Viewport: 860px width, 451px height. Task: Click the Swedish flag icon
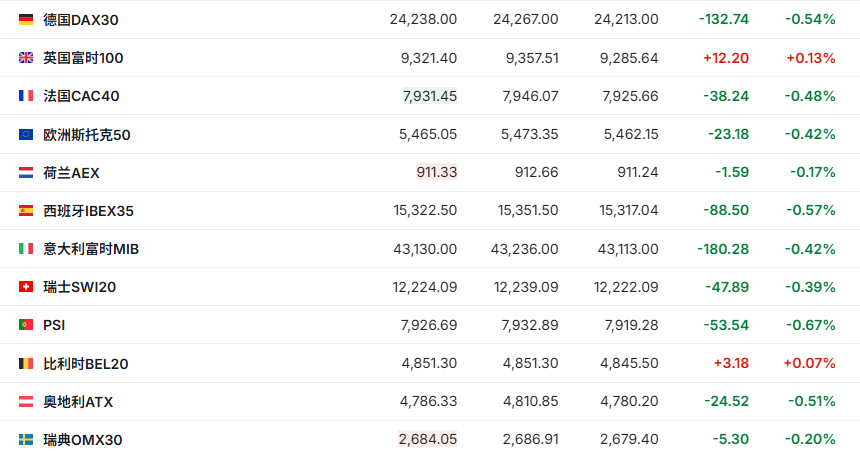pos(26,439)
